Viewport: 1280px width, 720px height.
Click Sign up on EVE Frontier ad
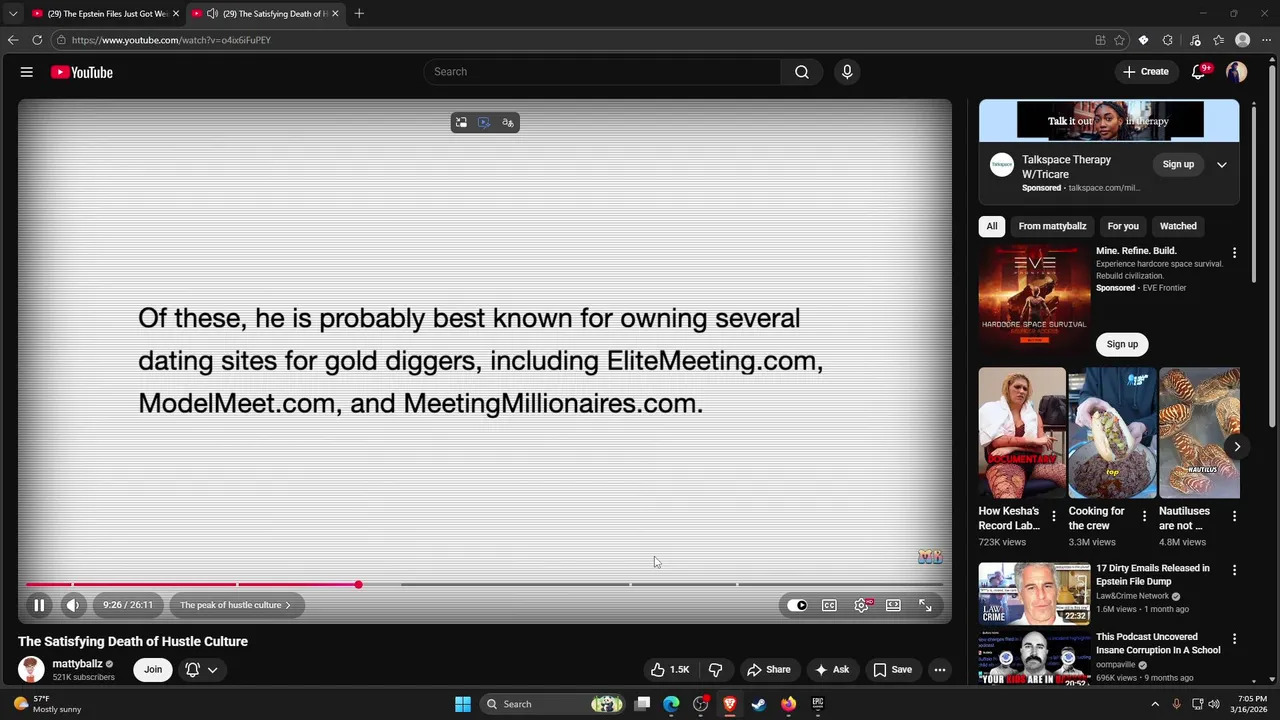[1122, 344]
